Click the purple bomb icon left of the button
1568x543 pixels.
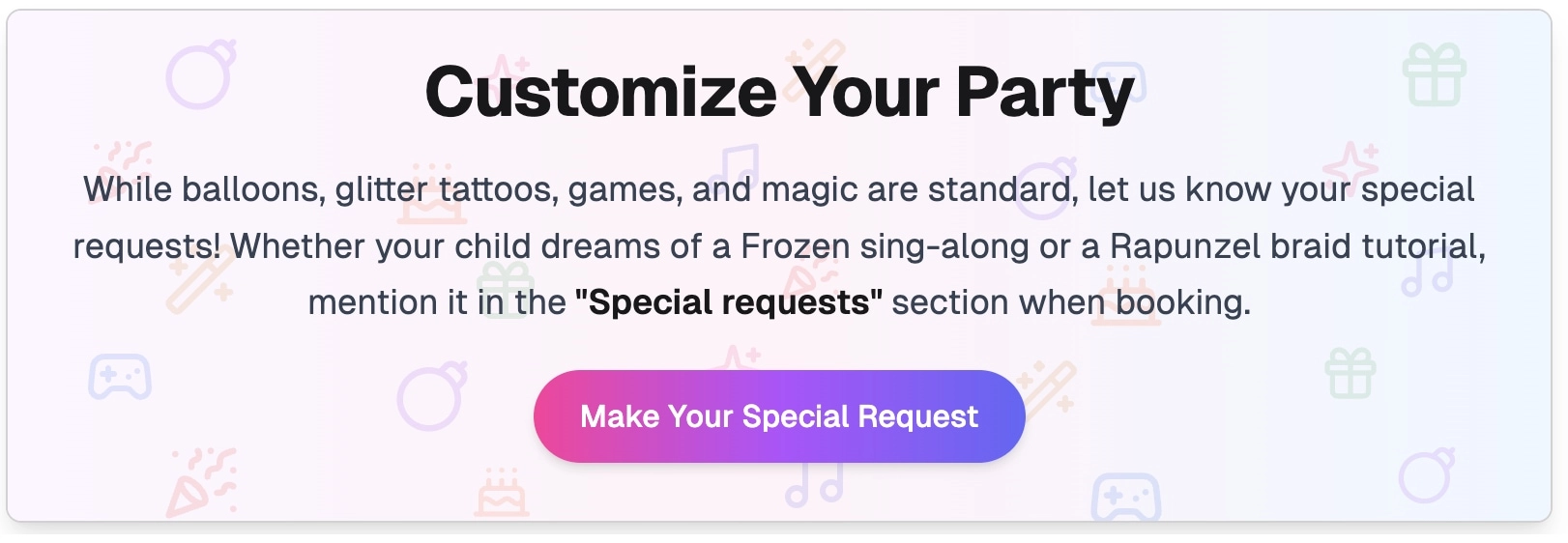point(431,396)
